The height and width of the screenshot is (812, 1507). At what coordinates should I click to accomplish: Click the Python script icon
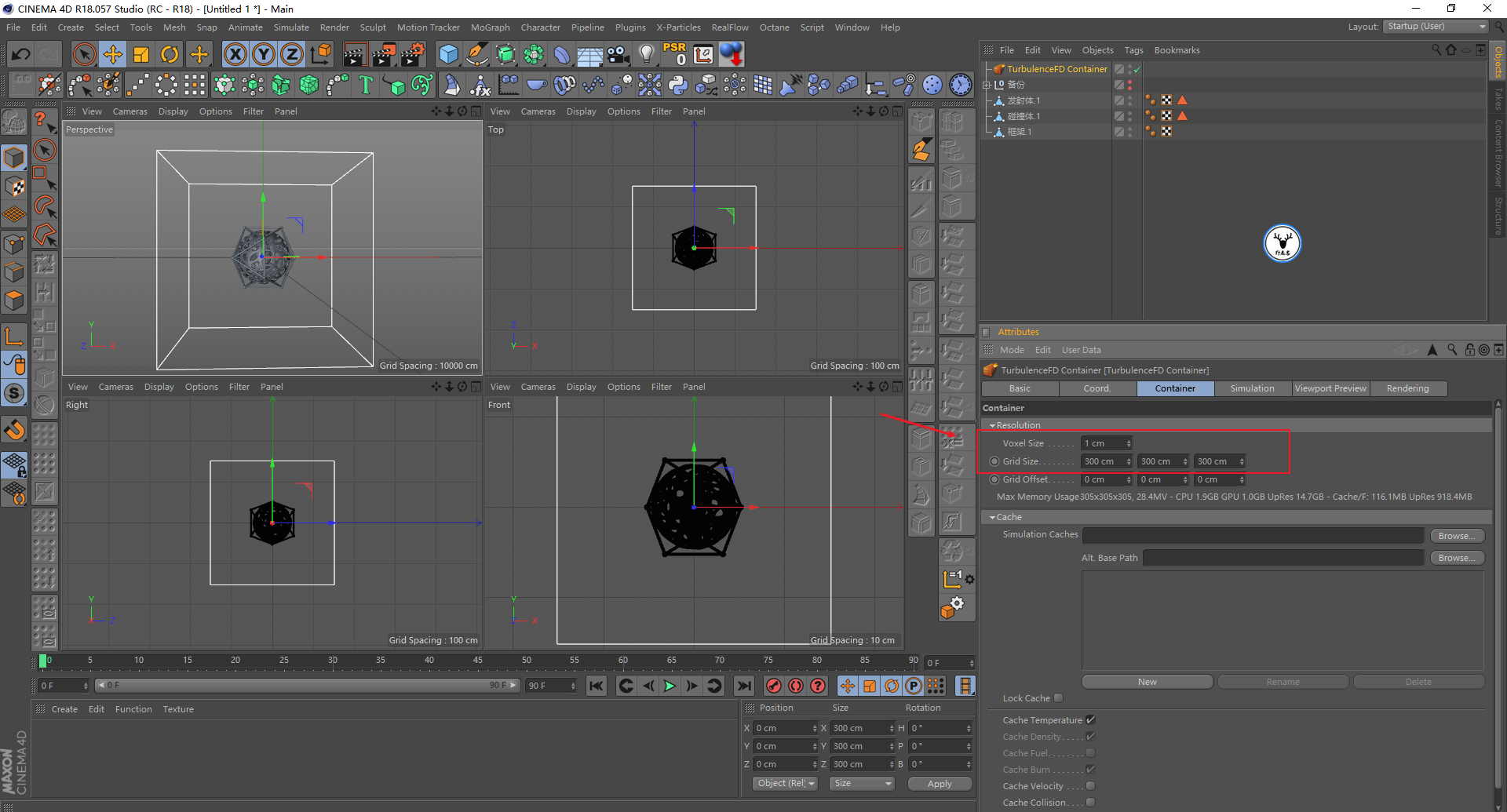pyautogui.click(x=678, y=85)
